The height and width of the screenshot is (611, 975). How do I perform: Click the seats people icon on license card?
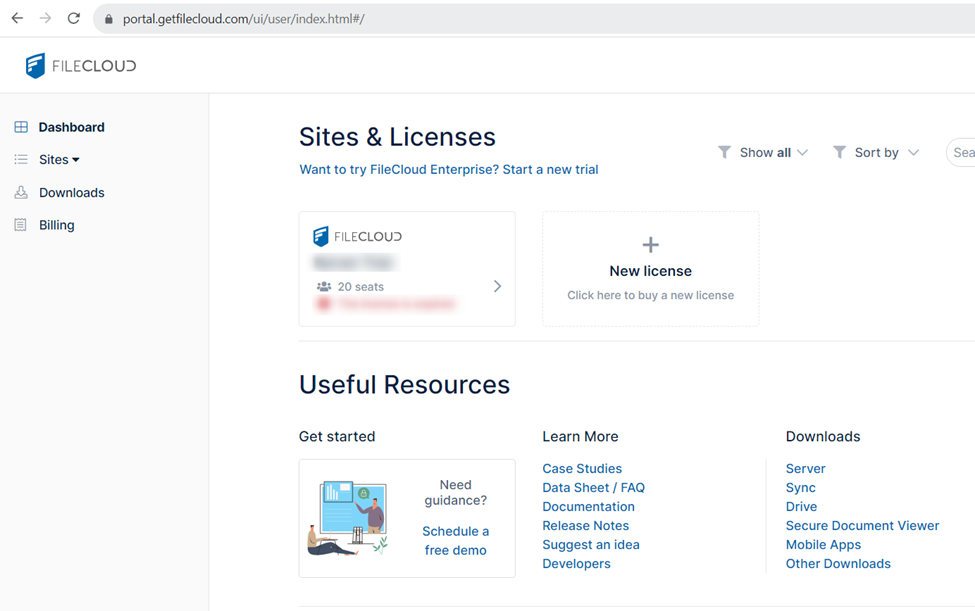[324, 287]
